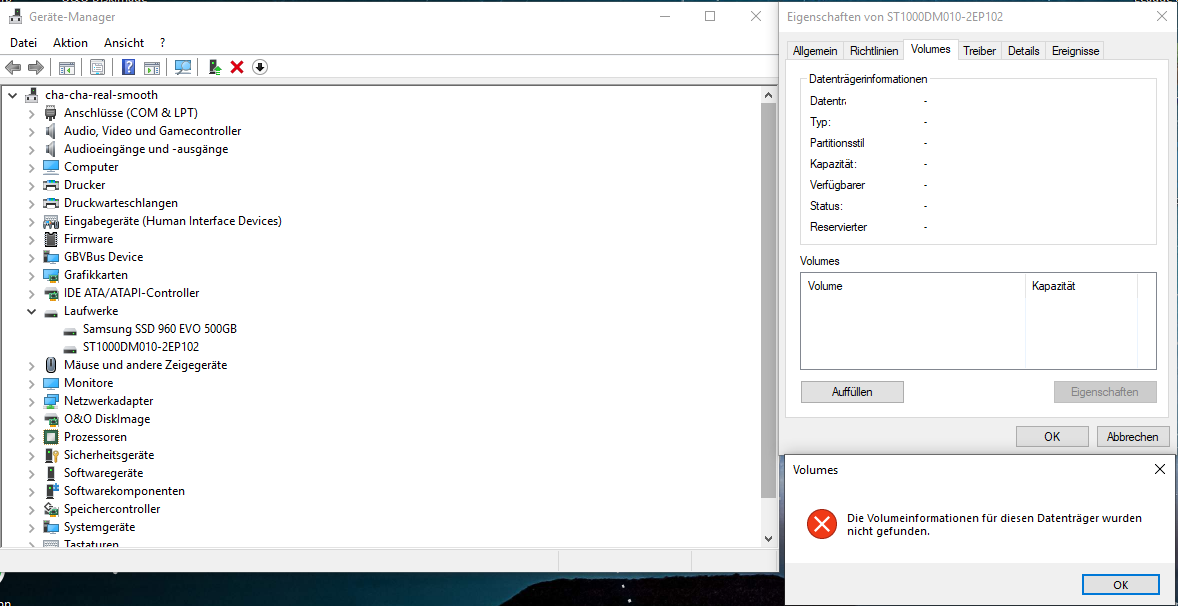Click the Audioeingänge und -ausgänge speaker icon
This screenshot has height=606, width=1178.
[51, 149]
